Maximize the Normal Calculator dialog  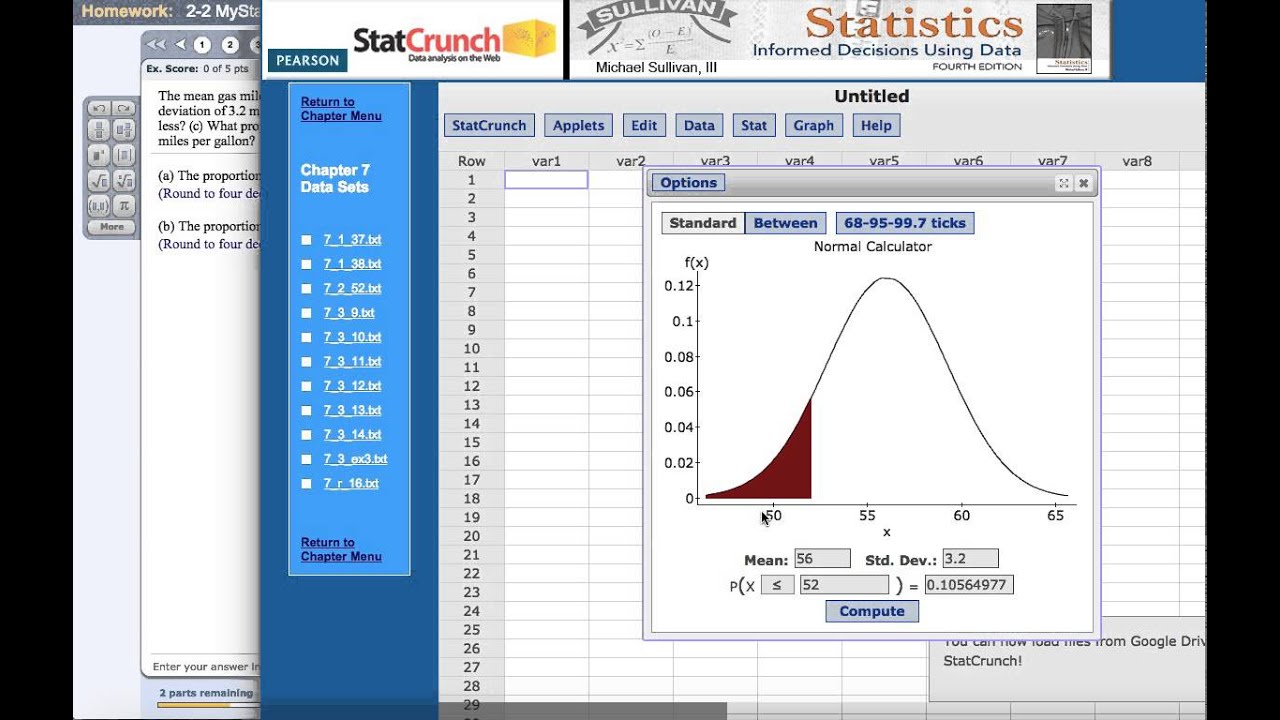[x=1064, y=183]
